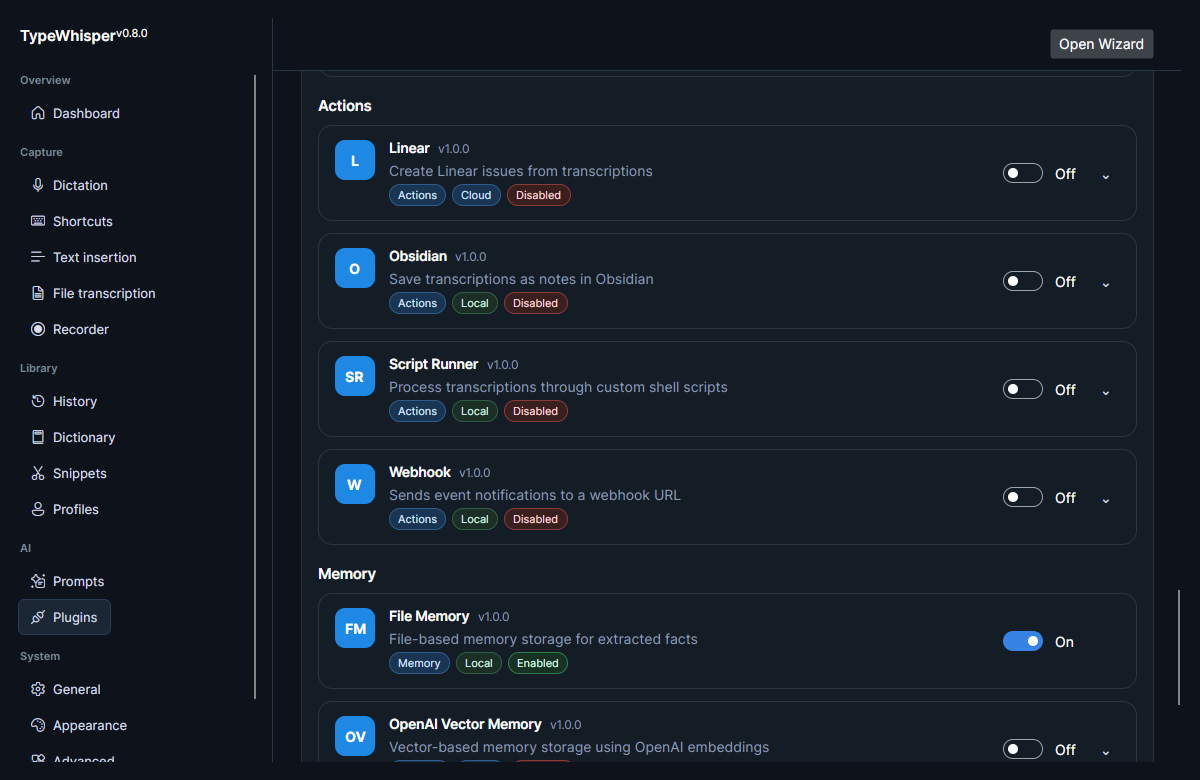Expand Script Runner settings chevron
Image resolution: width=1200 pixels, height=780 pixels.
1105,391
